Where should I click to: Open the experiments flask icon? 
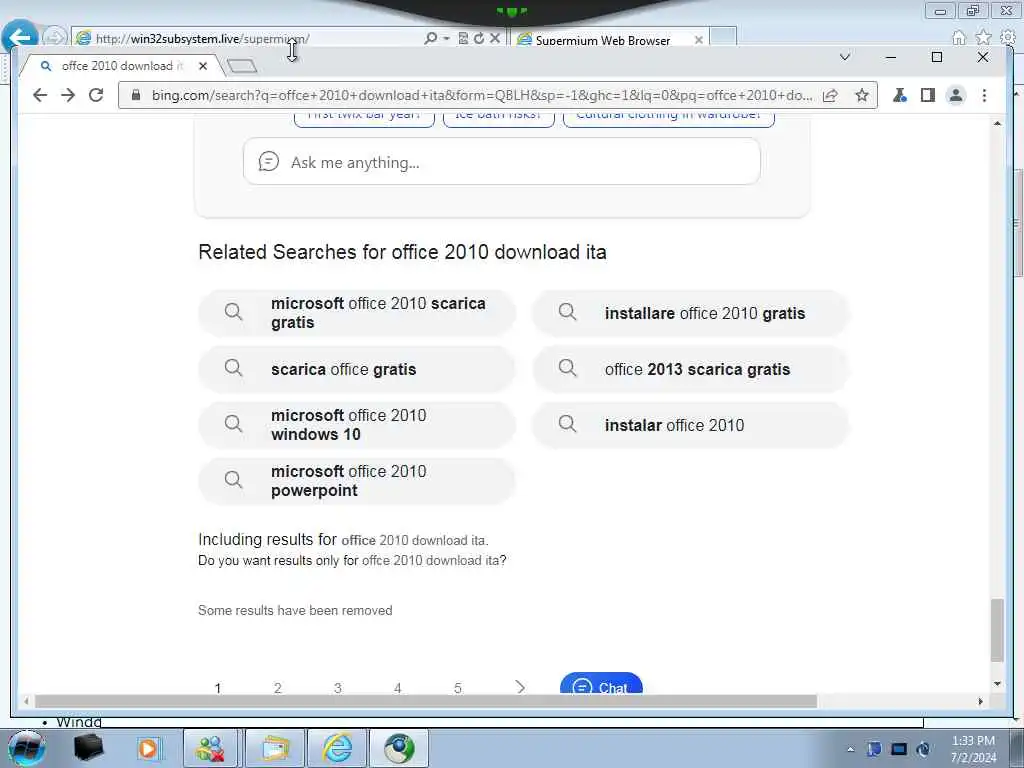click(899, 95)
